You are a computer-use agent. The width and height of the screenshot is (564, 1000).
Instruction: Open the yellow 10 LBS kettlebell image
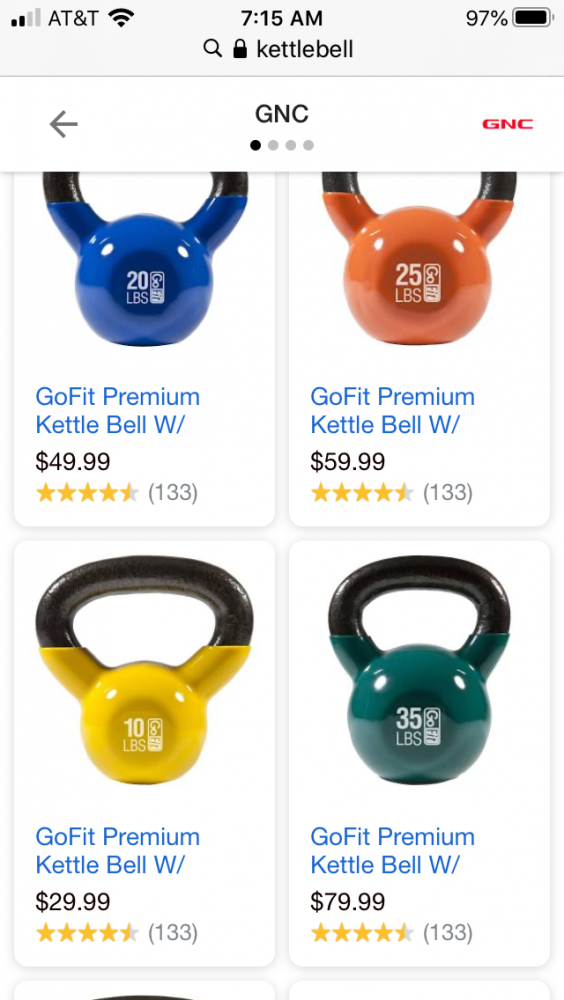click(145, 670)
